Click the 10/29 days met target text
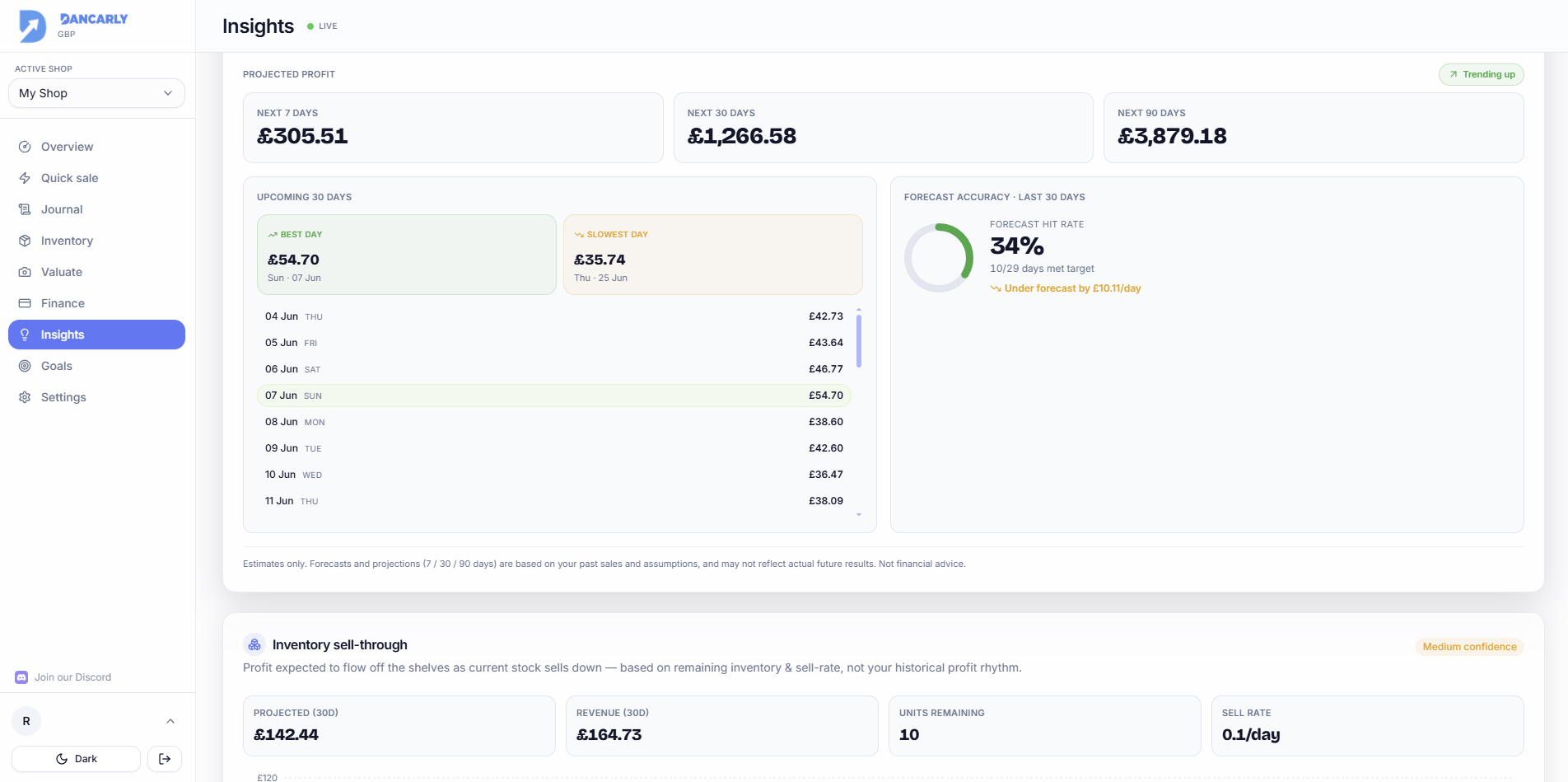 [x=1042, y=269]
